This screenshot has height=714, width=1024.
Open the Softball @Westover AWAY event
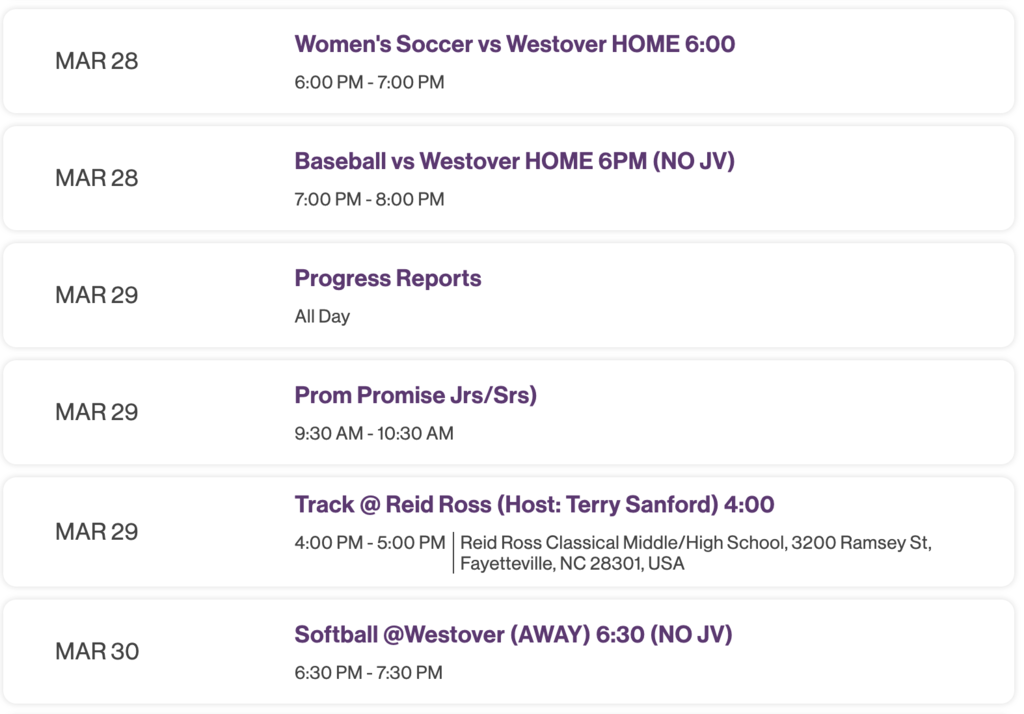pyautogui.click(x=513, y=634)
